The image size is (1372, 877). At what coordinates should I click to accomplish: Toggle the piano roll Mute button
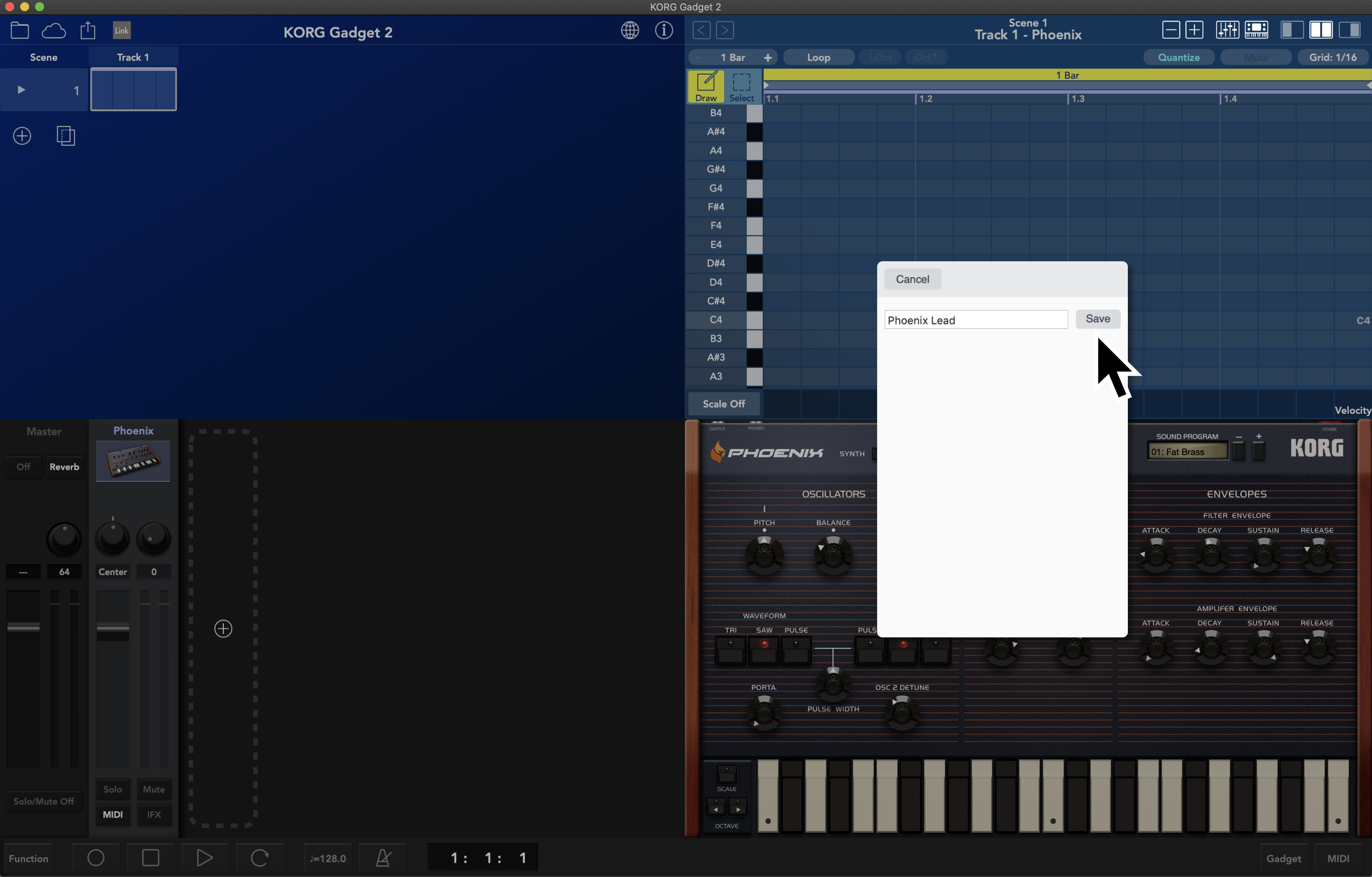coord(1256,57)
